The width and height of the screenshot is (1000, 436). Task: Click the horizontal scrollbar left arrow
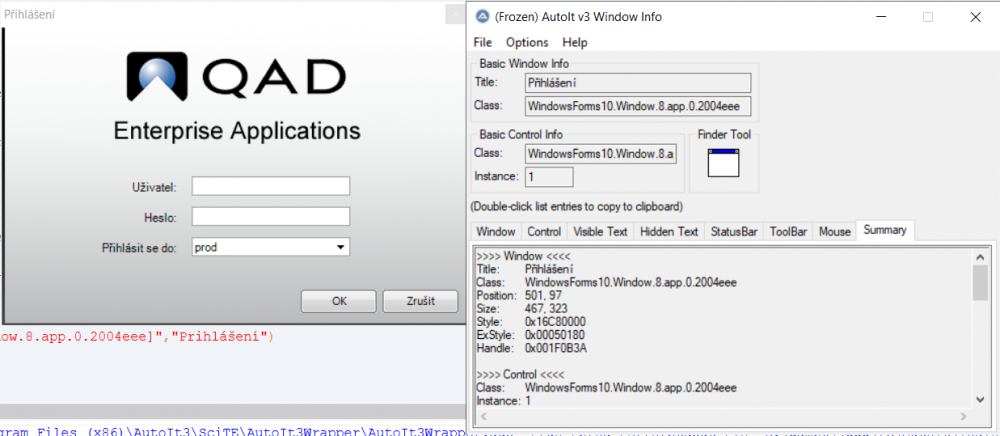[x=482, y=416]
